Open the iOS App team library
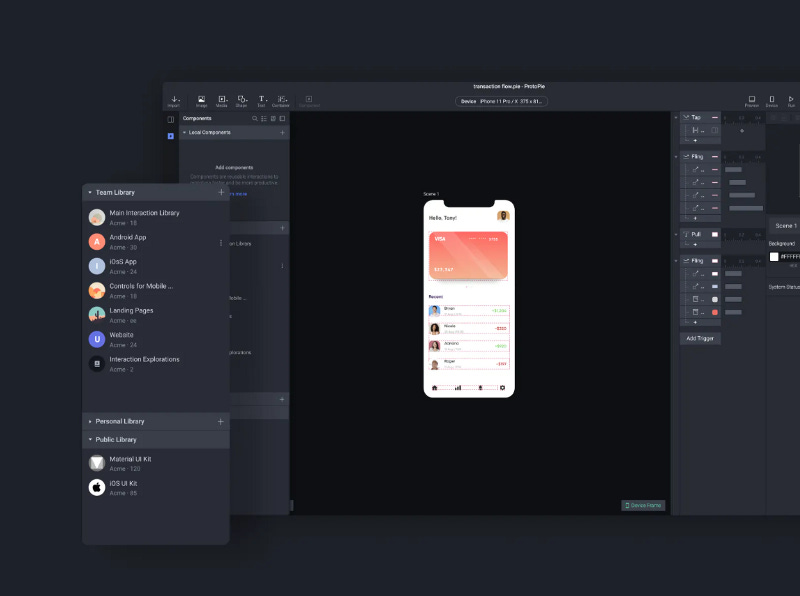This screenshot has width=800, height=596. pyautogui.click(x=156, y=266)
